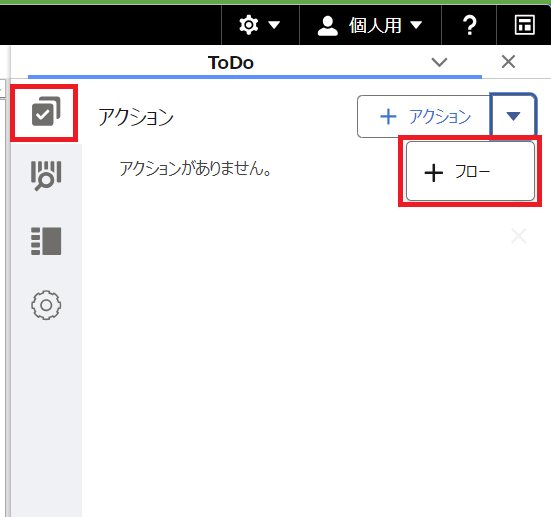Screen dimensions: 551x517
Task: Open the 個人用 account menu label
Action: [375, 26]
